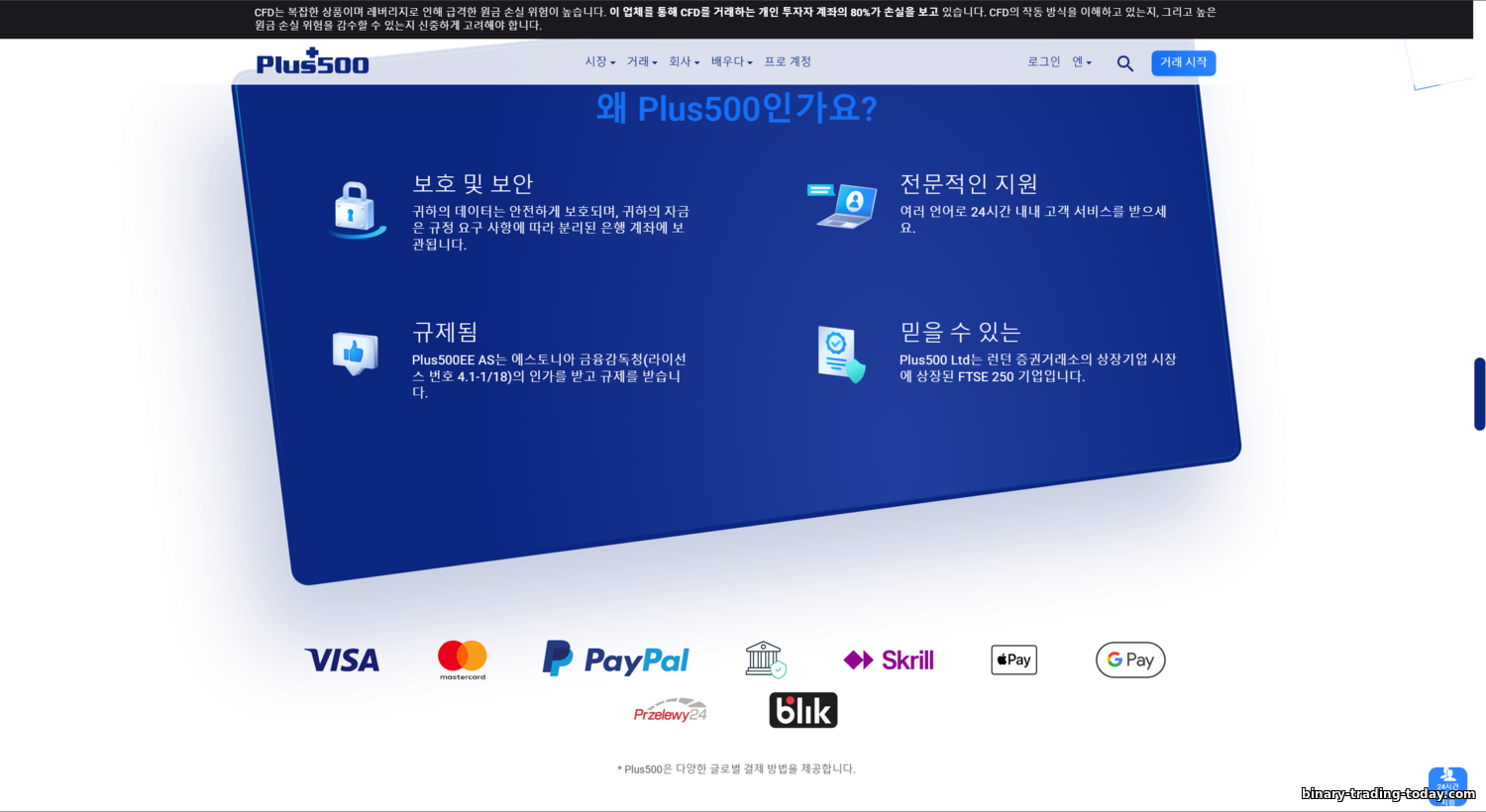Open the search magnifier icon
Viewport: 1486px width, 812px height.
(x=1124, y=63)
